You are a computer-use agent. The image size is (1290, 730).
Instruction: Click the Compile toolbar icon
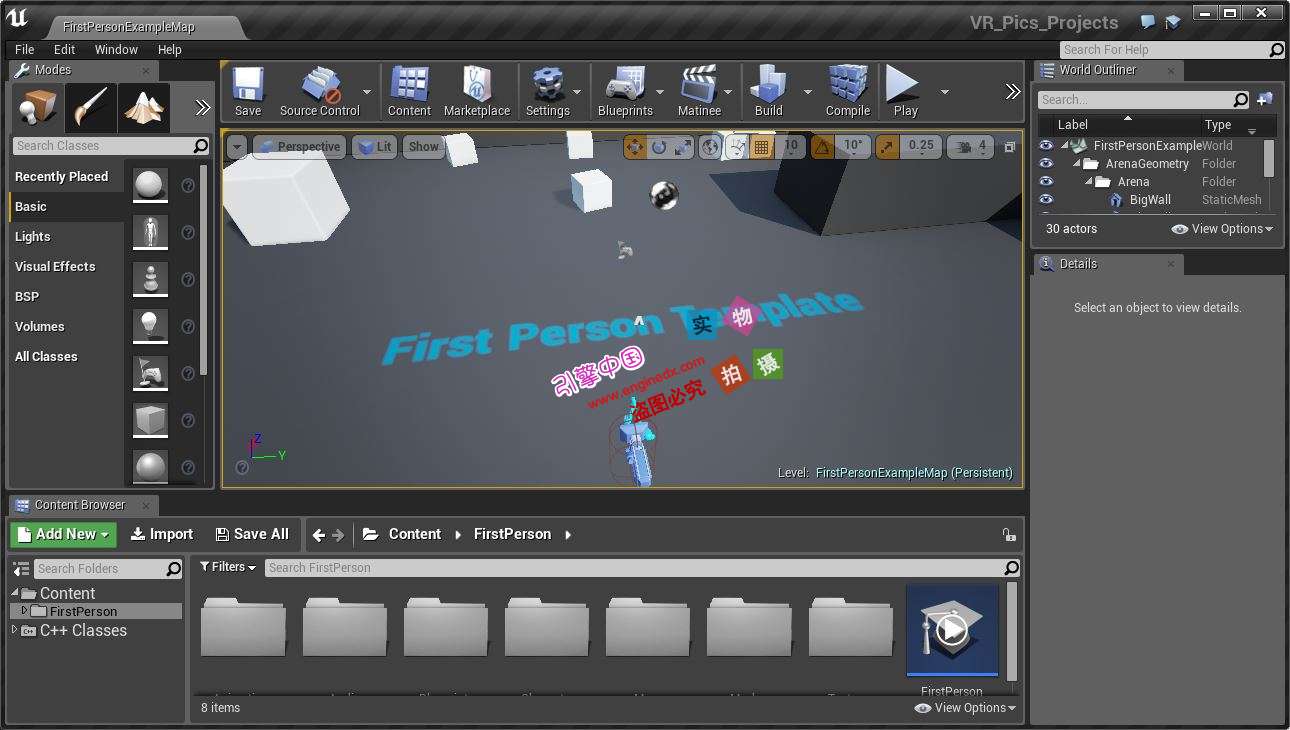click(848, 92)
